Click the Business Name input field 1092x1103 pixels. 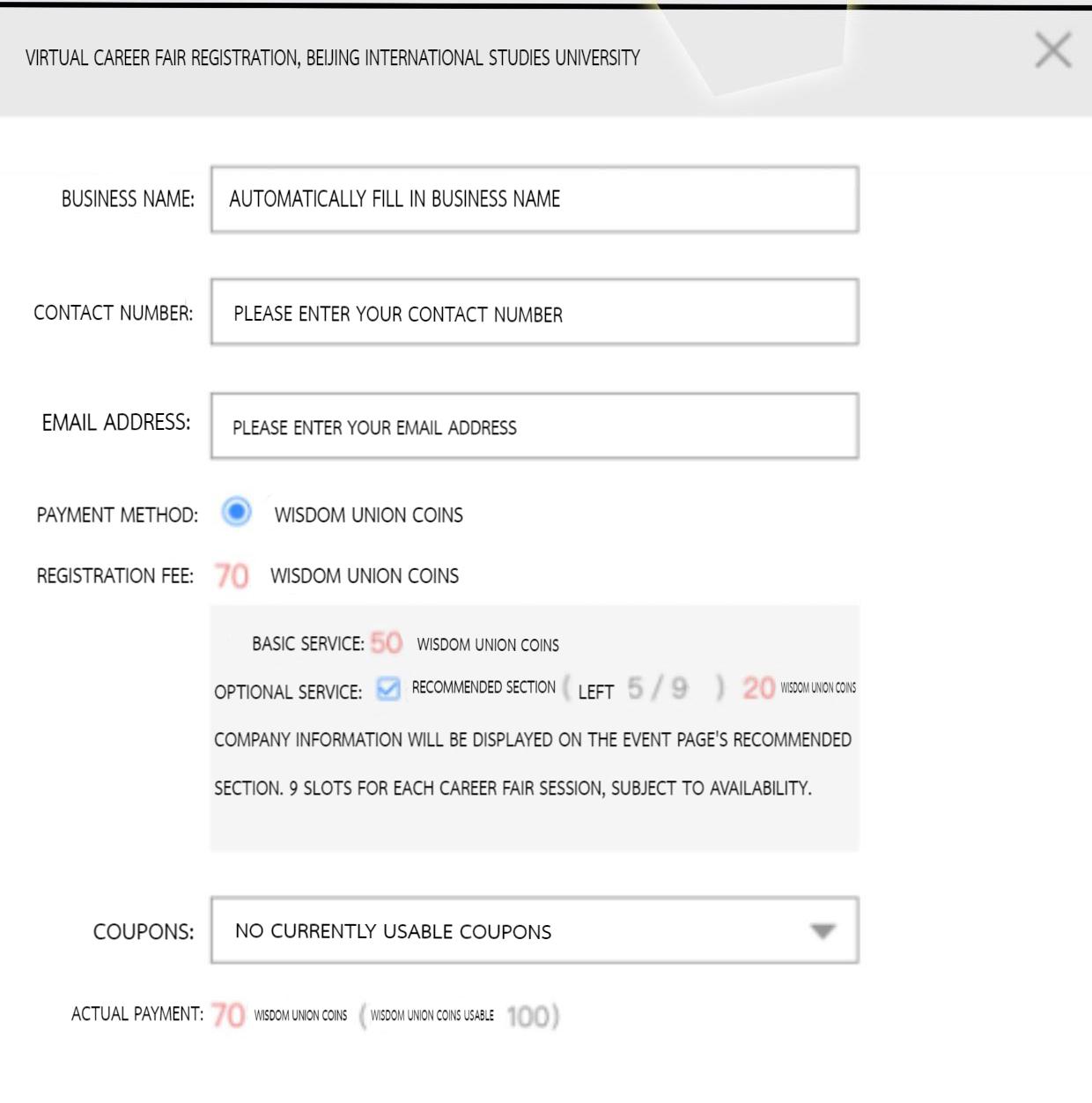534,199
